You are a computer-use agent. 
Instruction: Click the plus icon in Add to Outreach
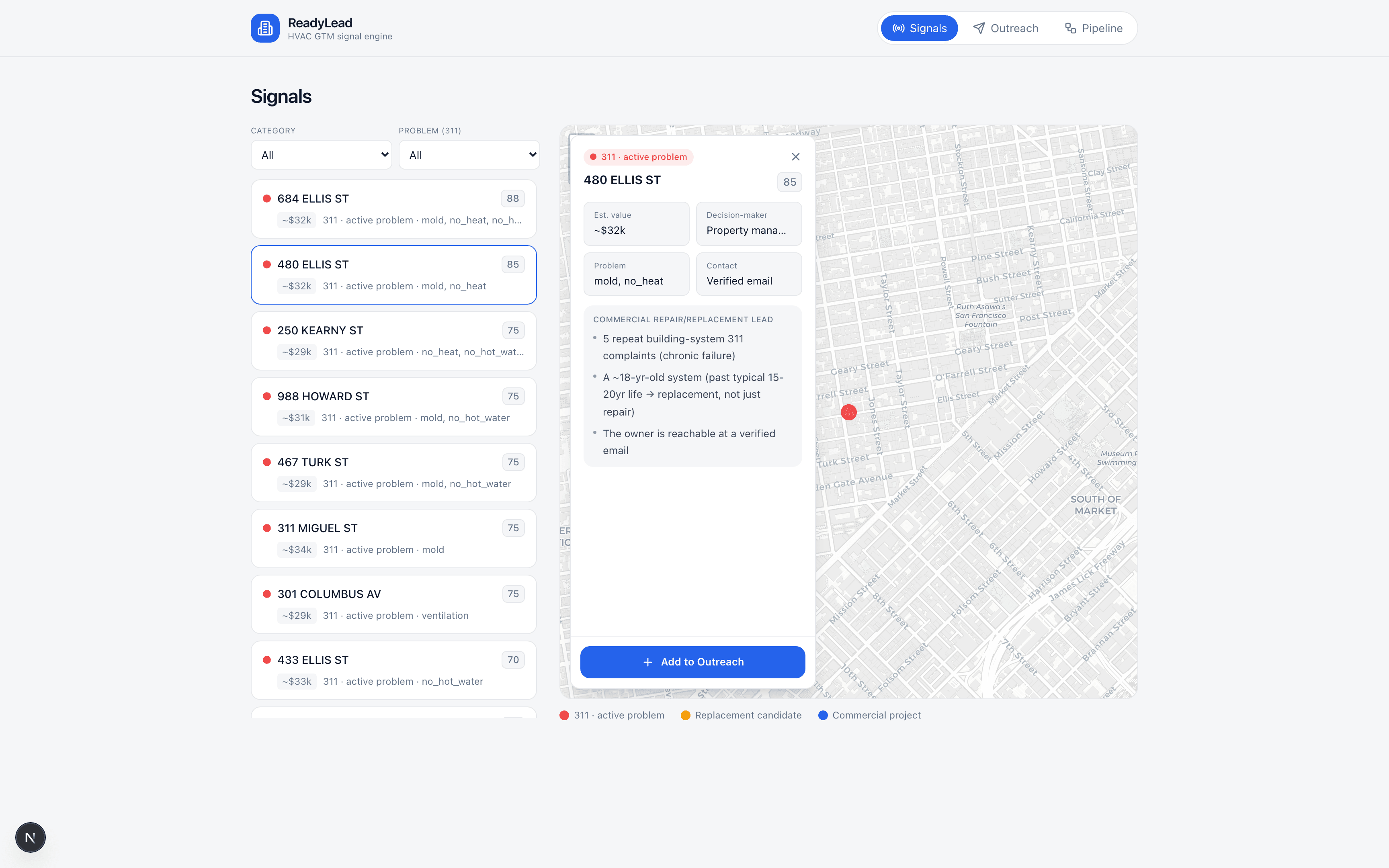648,662
